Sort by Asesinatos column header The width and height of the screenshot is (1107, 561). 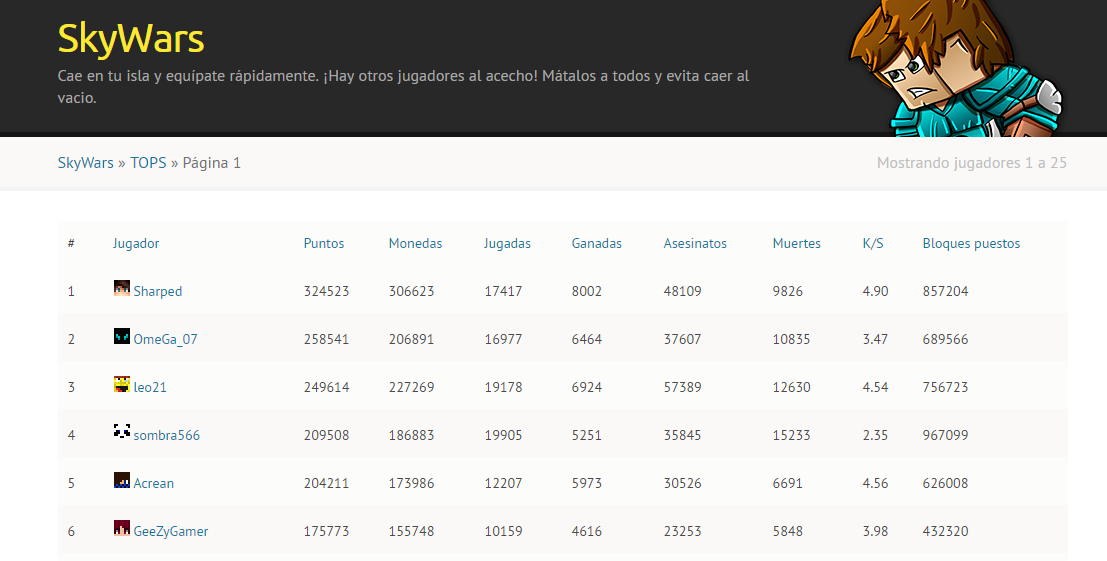(x=695, y=244)
